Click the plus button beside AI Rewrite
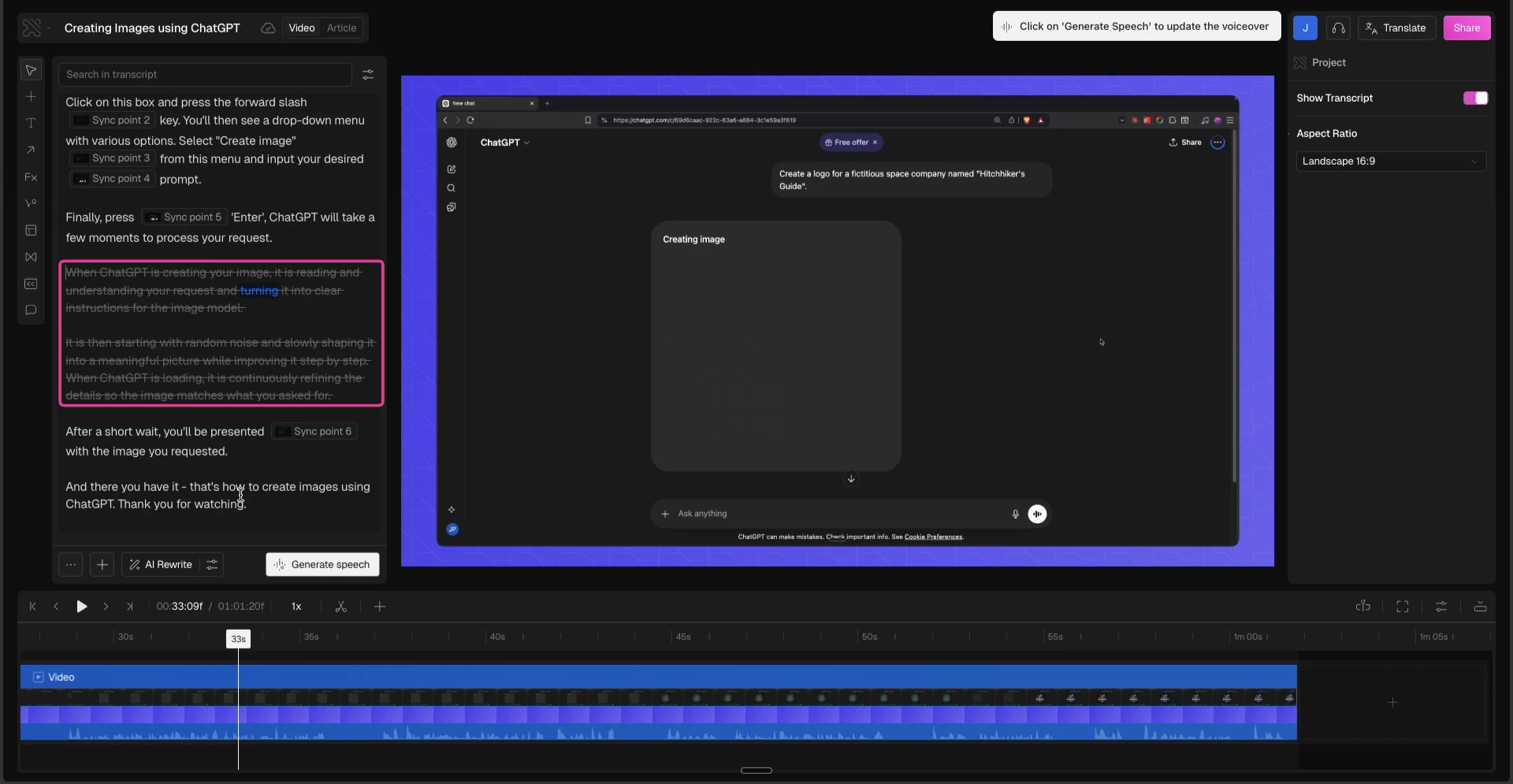The height and width of the screenshot is (784, 1513). click(102, 565)
